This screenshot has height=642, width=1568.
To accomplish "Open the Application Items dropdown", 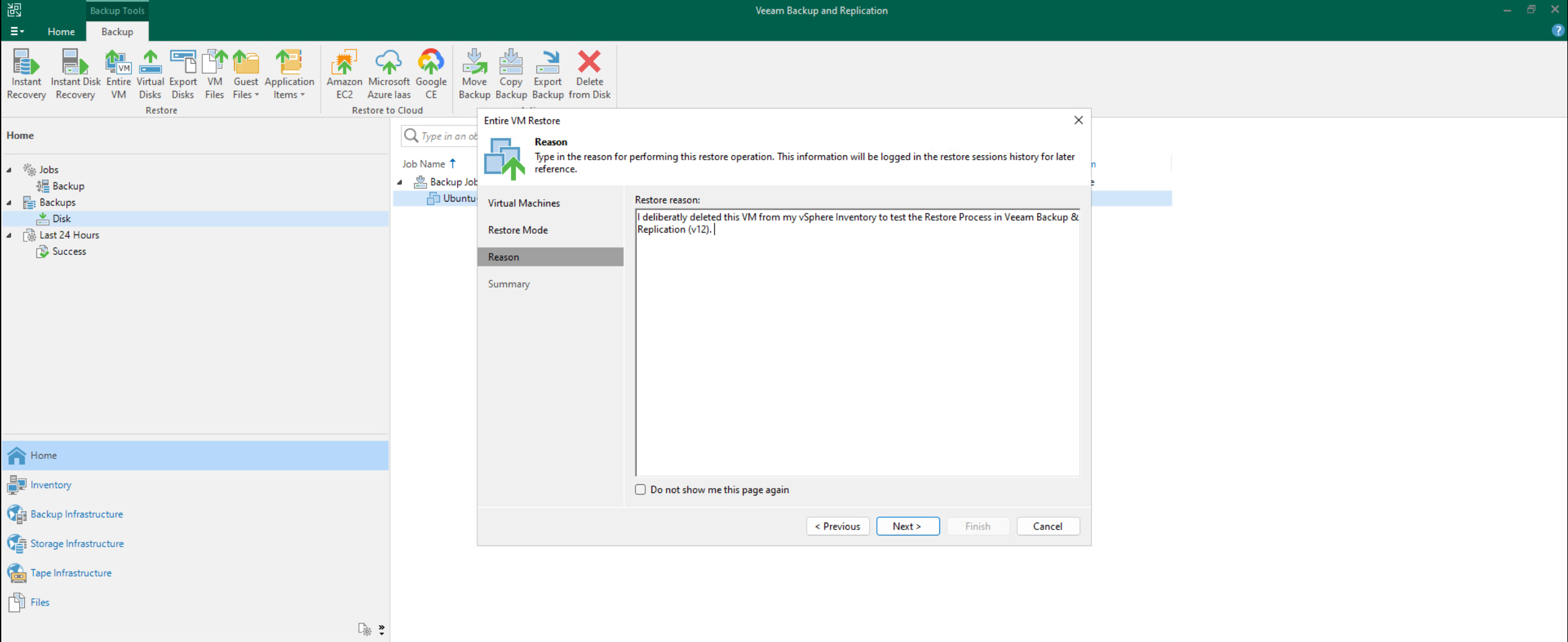I will (x=289, y=74).
